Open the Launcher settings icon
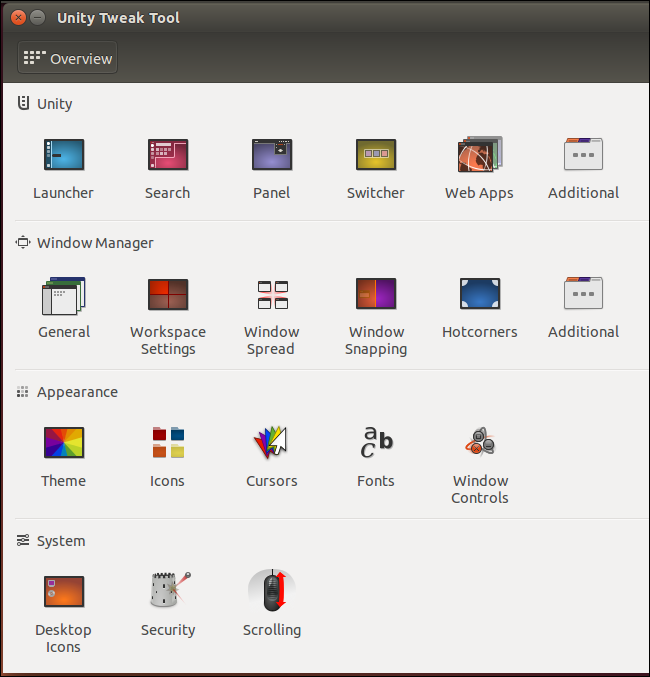650x677 pixels. pos(64,155)
